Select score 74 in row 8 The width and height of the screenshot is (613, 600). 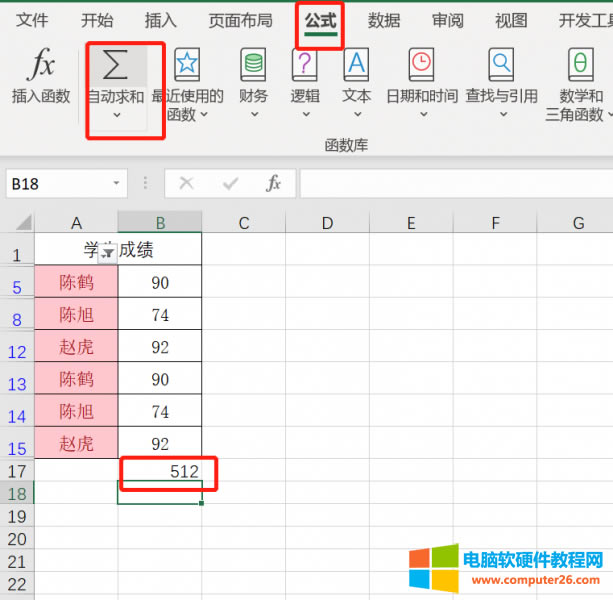160,314
